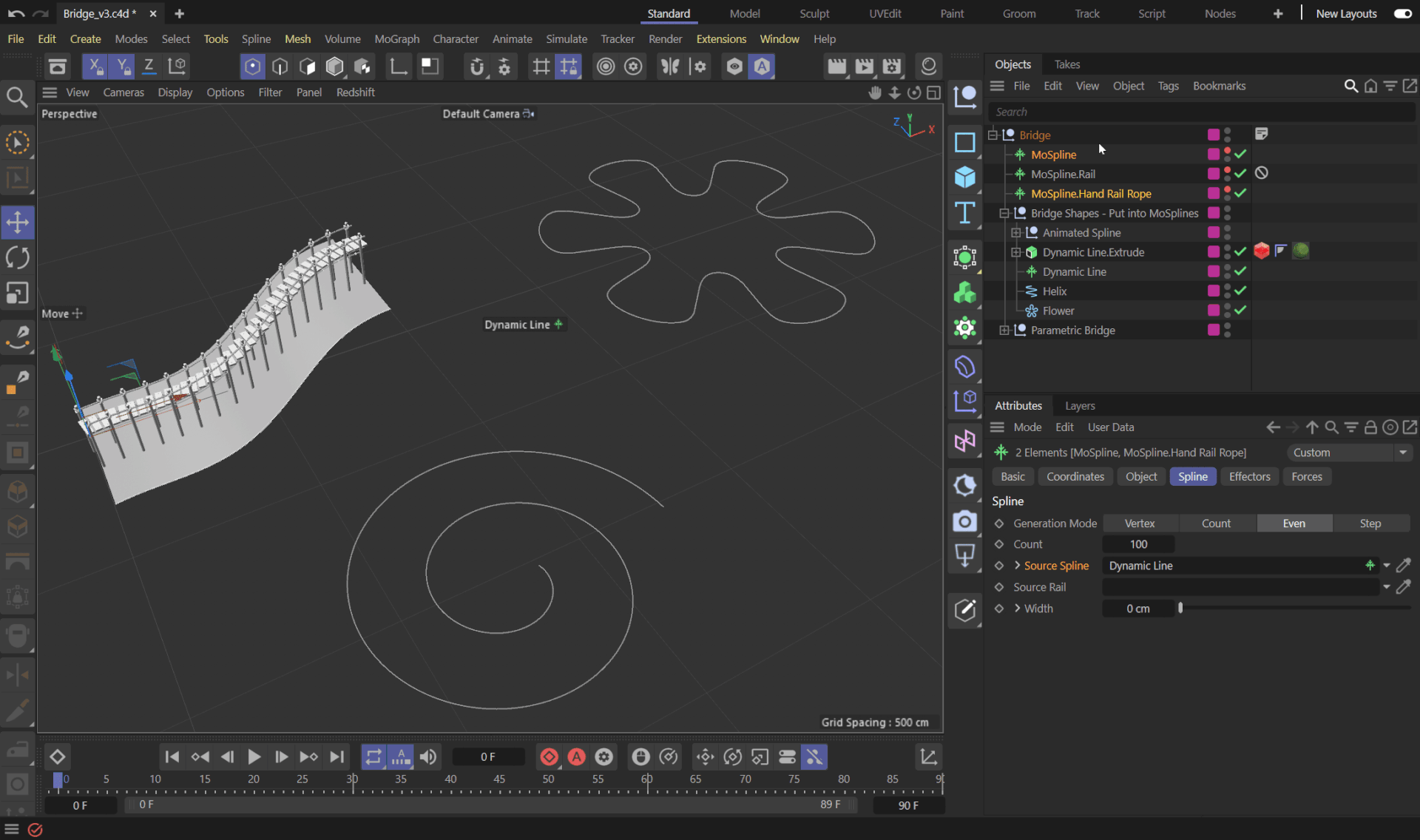This screenshot has height=840, width=1420.
Task: Click the Count value field
Action: (1138, 544)
